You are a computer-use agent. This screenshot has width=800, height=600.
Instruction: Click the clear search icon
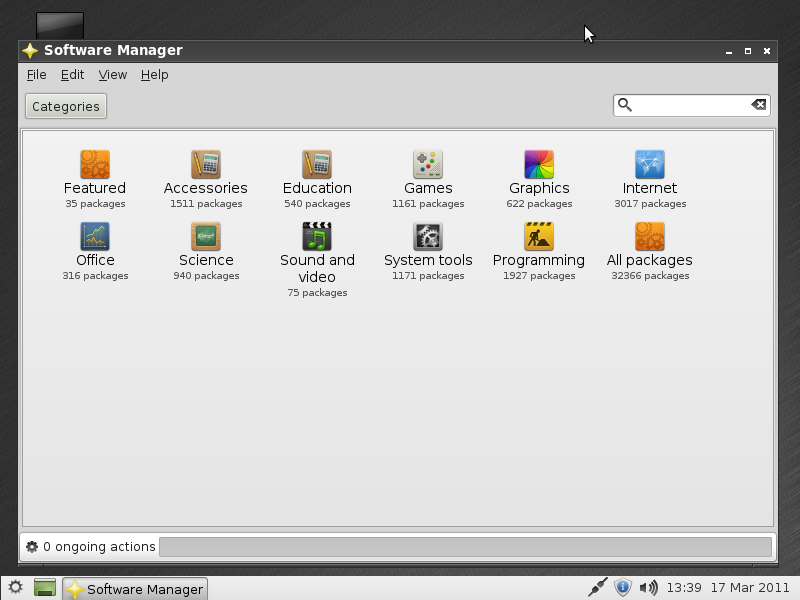(758, 104)
